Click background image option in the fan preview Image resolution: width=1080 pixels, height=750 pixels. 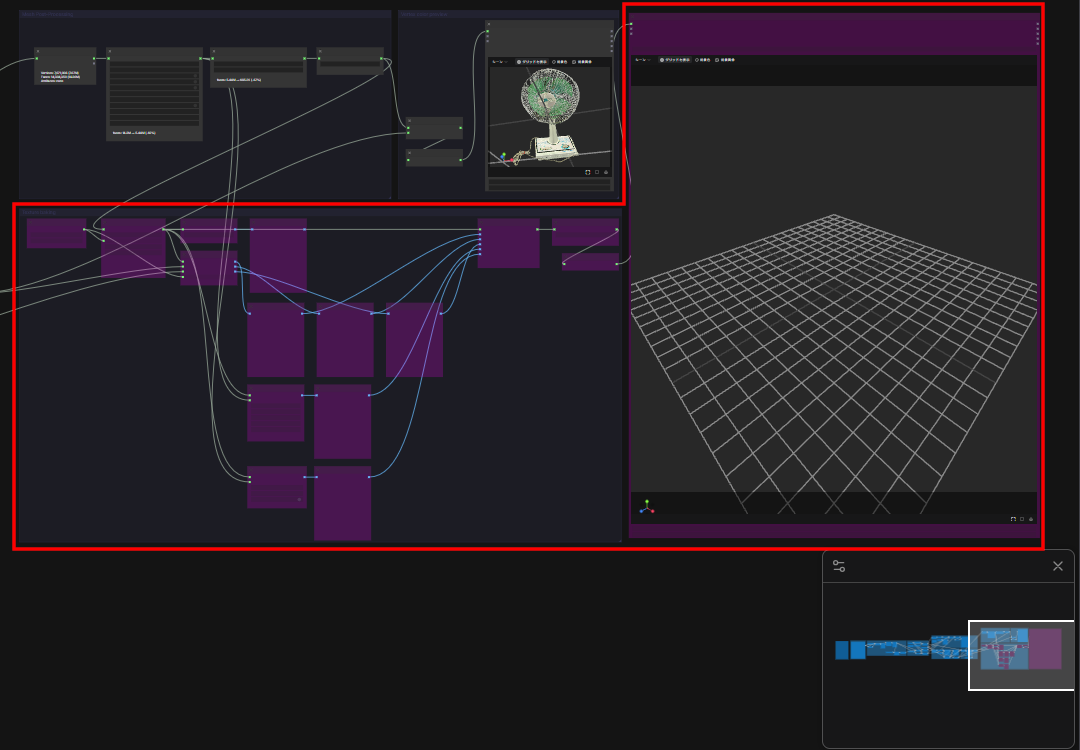pyautogui.click(x=582, y=62)
